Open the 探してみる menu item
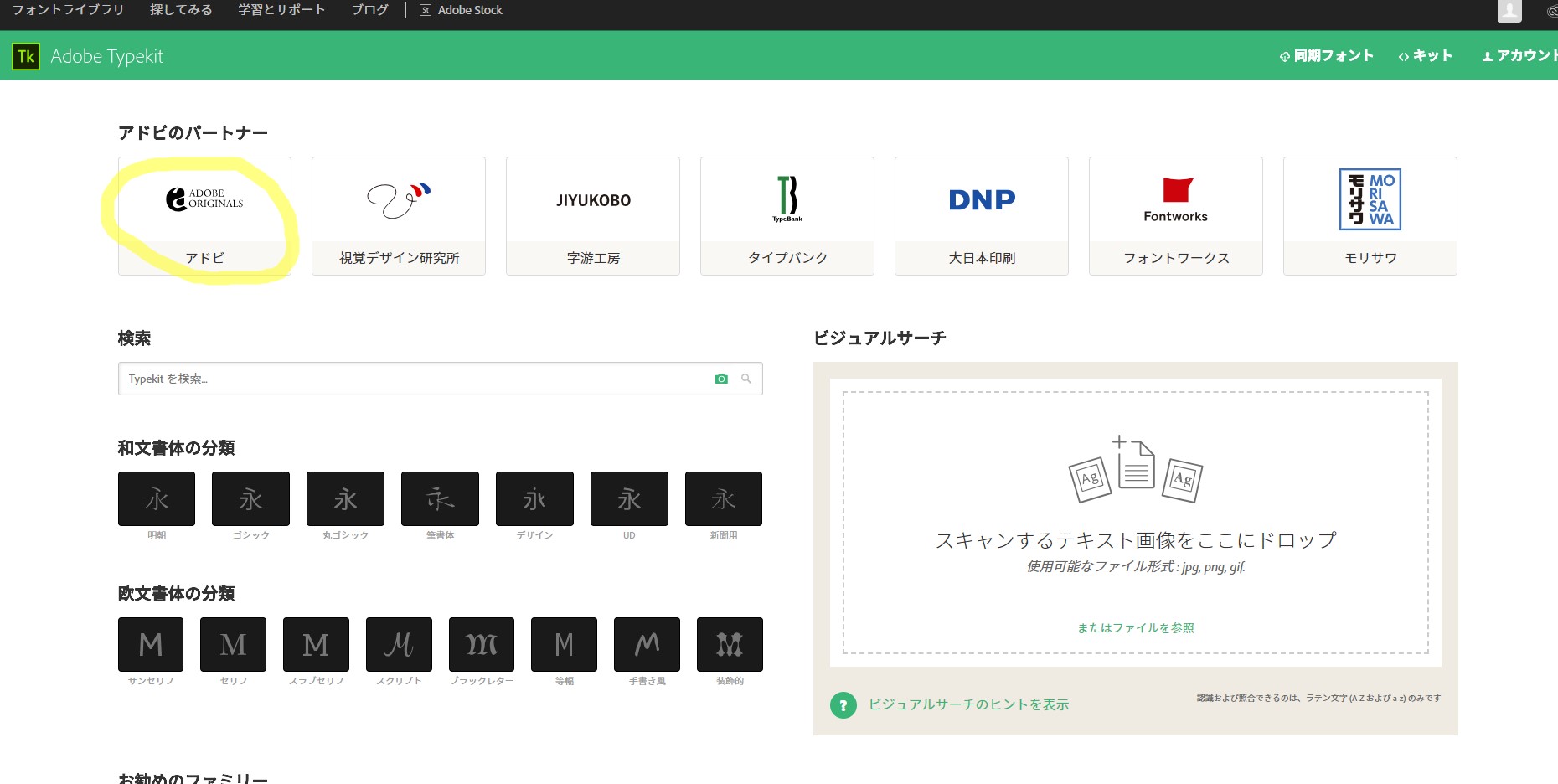1558x784 pixels. [x=181, y=10]
